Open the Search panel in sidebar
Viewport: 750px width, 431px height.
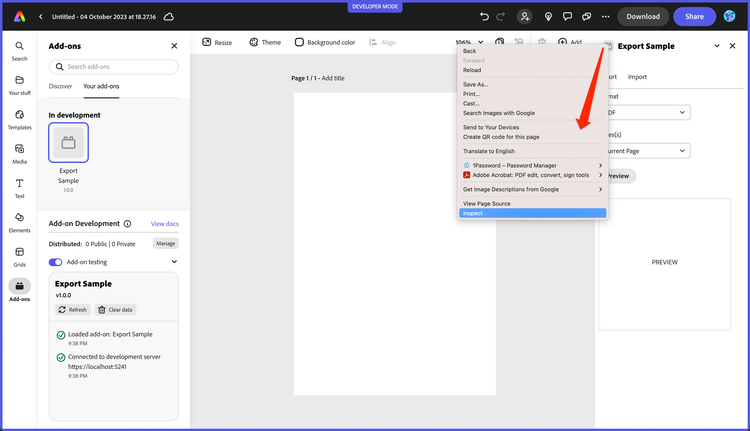coord(19,50)
